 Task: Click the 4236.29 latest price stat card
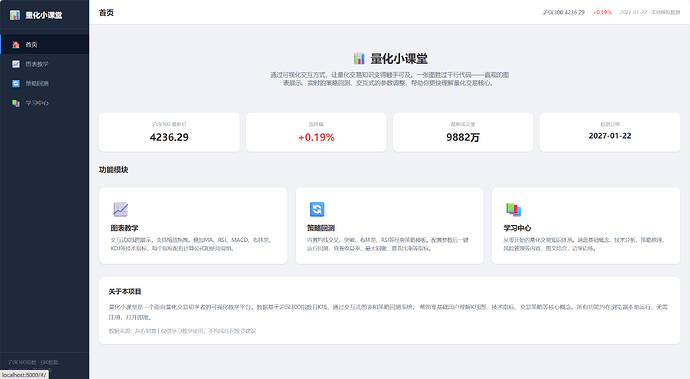(169, 132)
